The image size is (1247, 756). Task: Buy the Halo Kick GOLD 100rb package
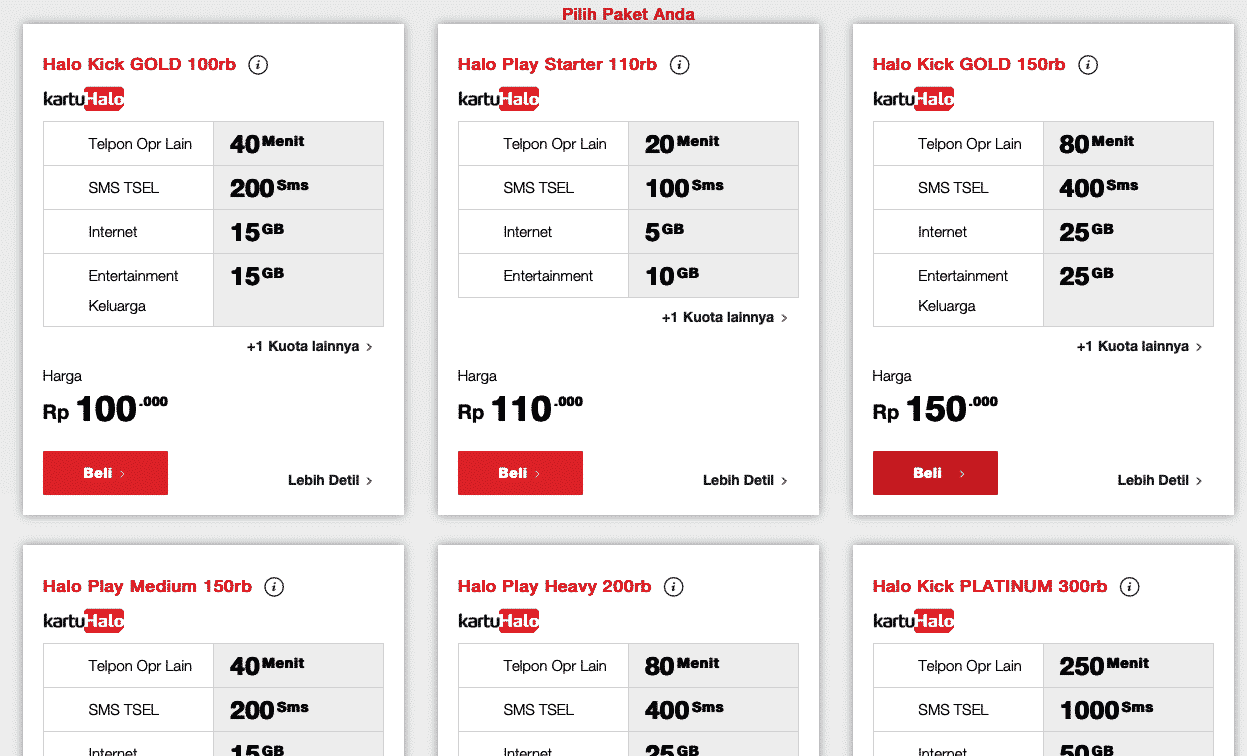(x=105, y=473)
